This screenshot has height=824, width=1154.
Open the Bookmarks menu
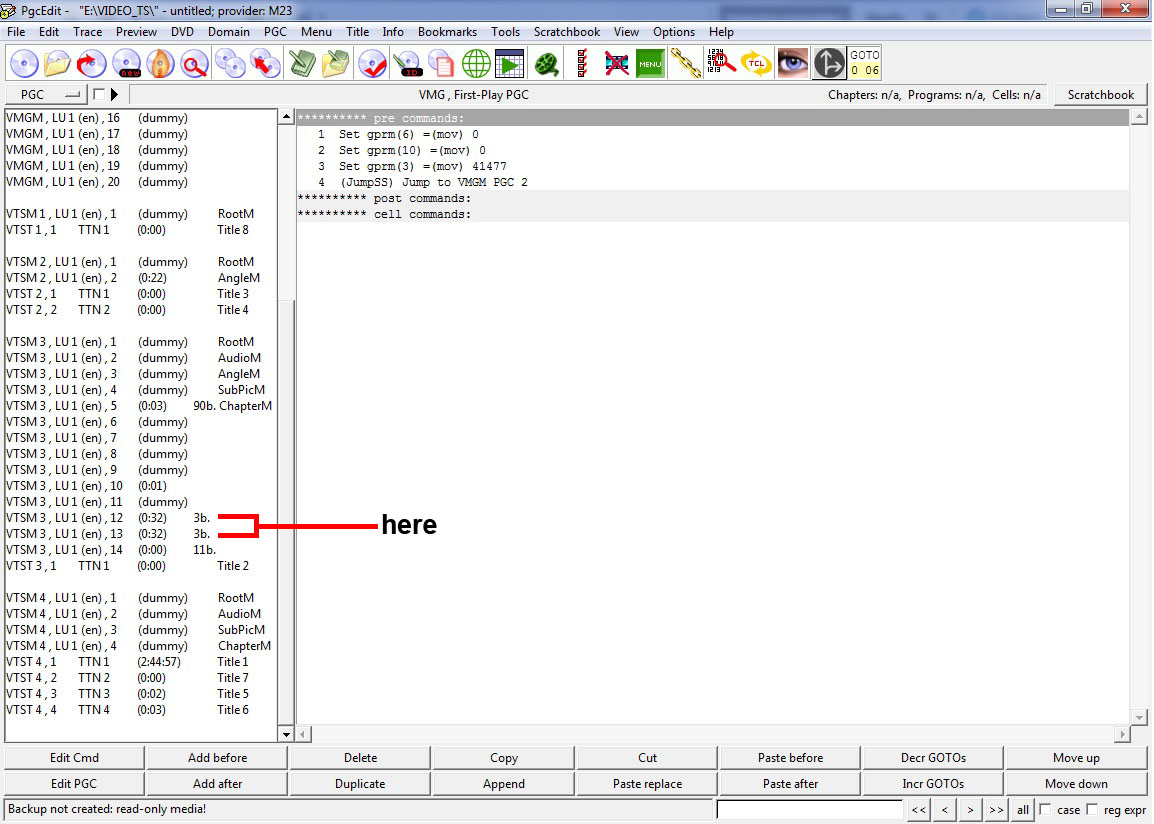tap(447, 32)
